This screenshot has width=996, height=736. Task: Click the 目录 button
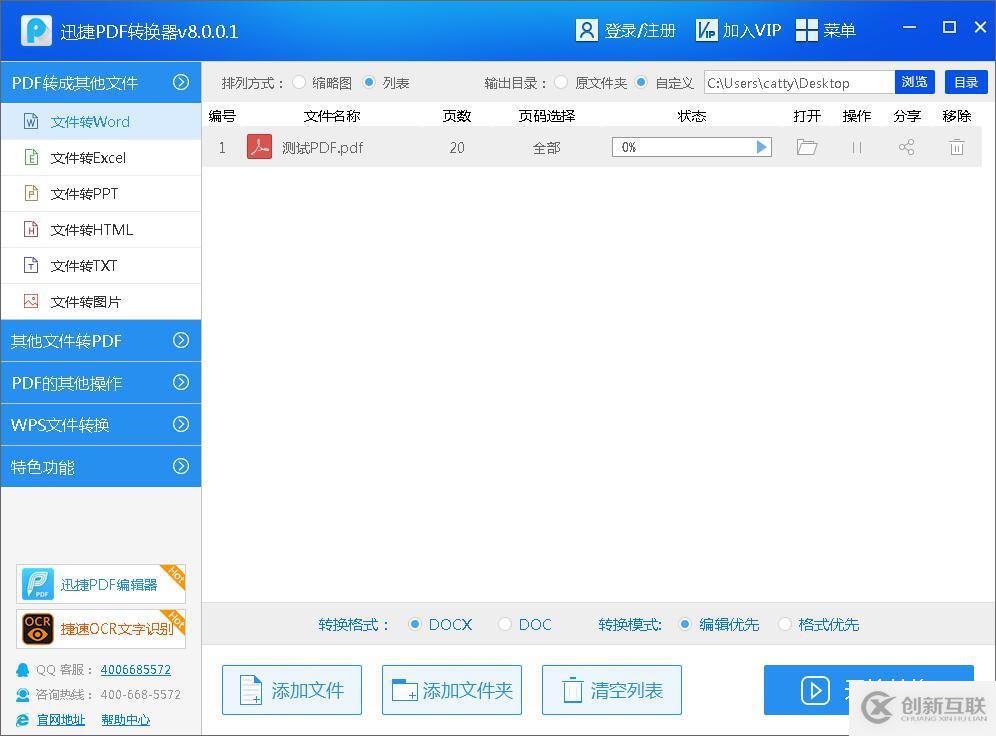coord(966,82)
